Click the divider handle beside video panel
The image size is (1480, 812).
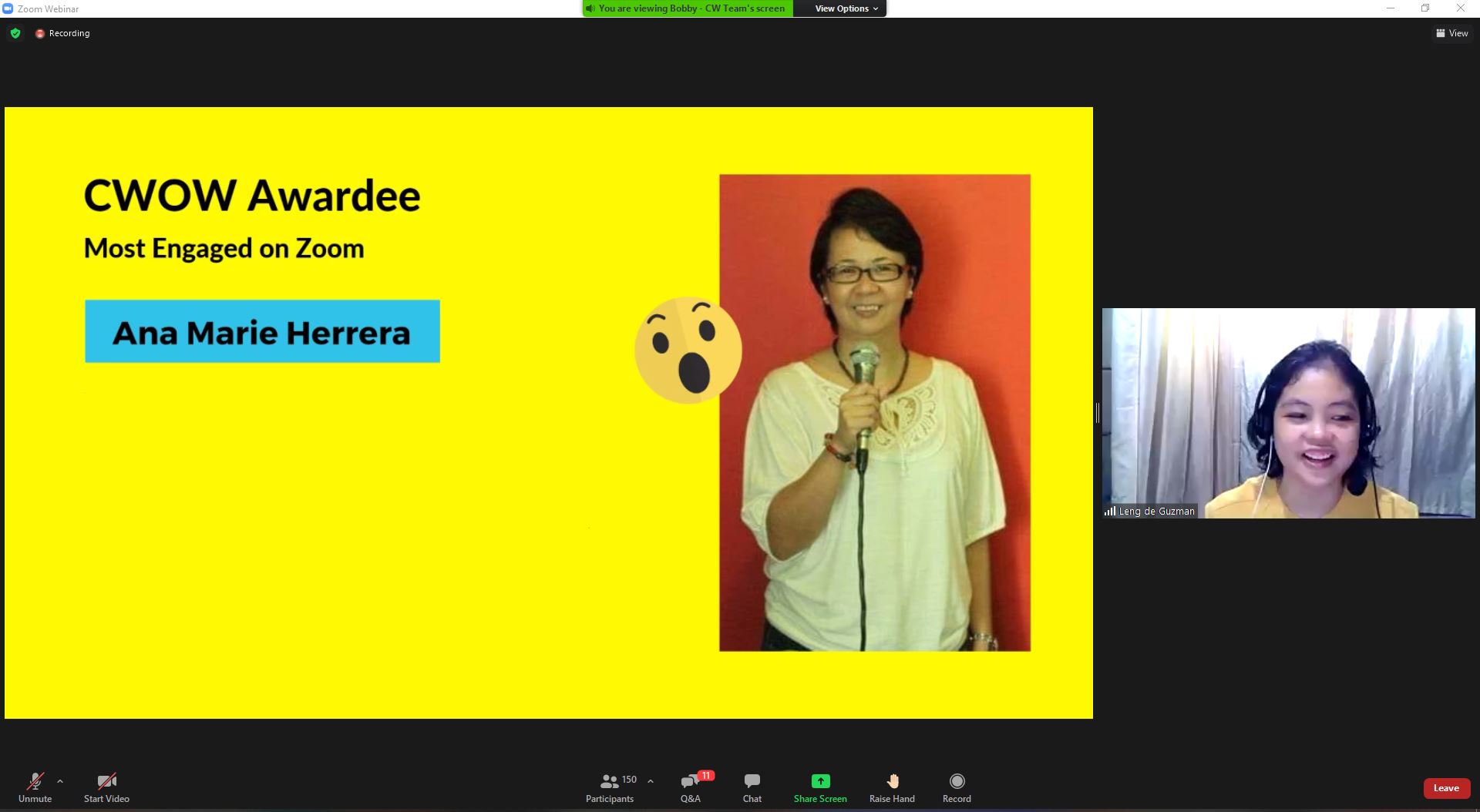coord(1098,413)
